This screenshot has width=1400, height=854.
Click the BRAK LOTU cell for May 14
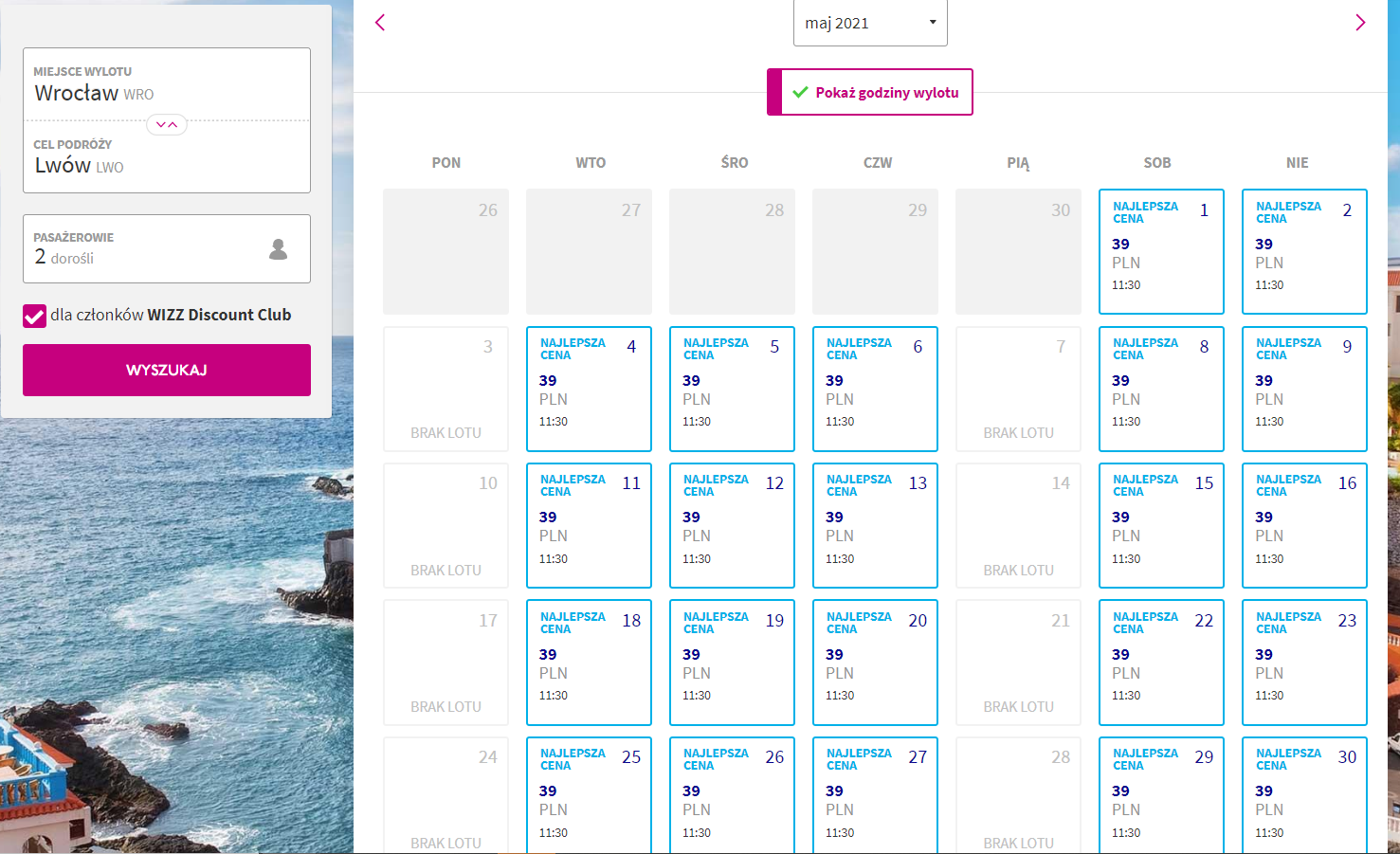pos(1018,525)
